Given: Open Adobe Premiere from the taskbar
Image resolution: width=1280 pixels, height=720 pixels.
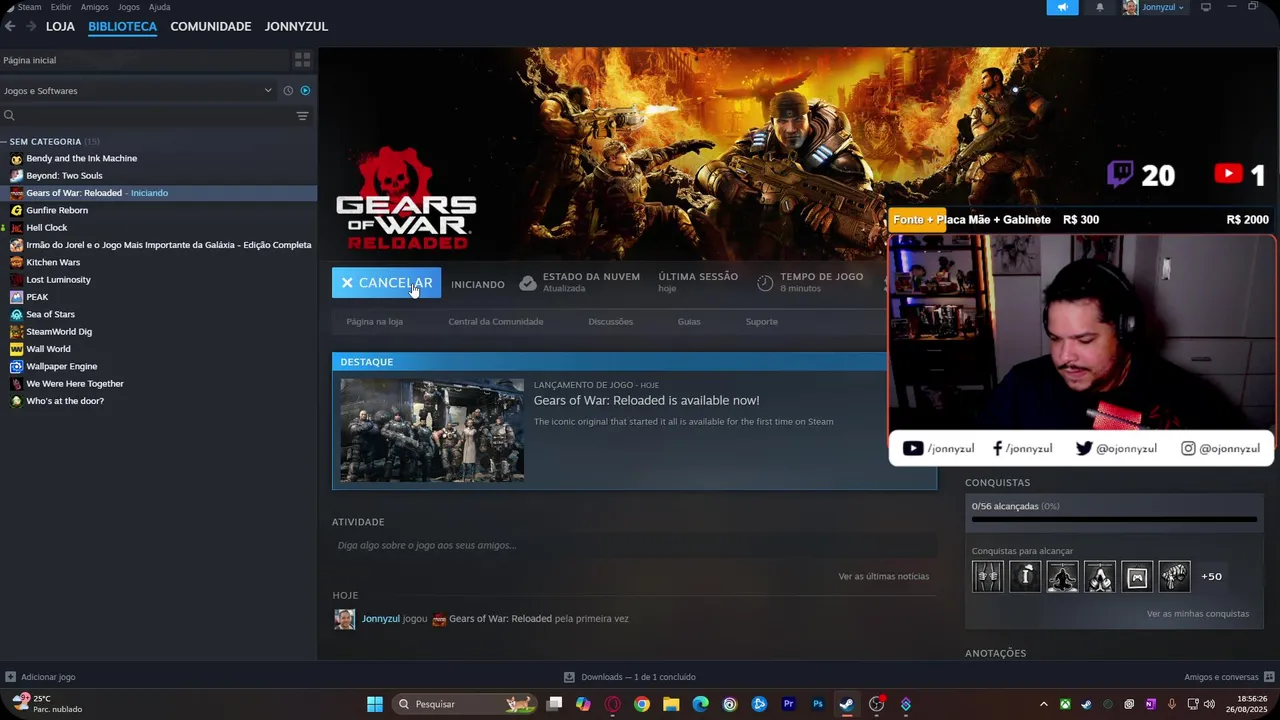Looking at the screenshot, I should coord(788,704).
